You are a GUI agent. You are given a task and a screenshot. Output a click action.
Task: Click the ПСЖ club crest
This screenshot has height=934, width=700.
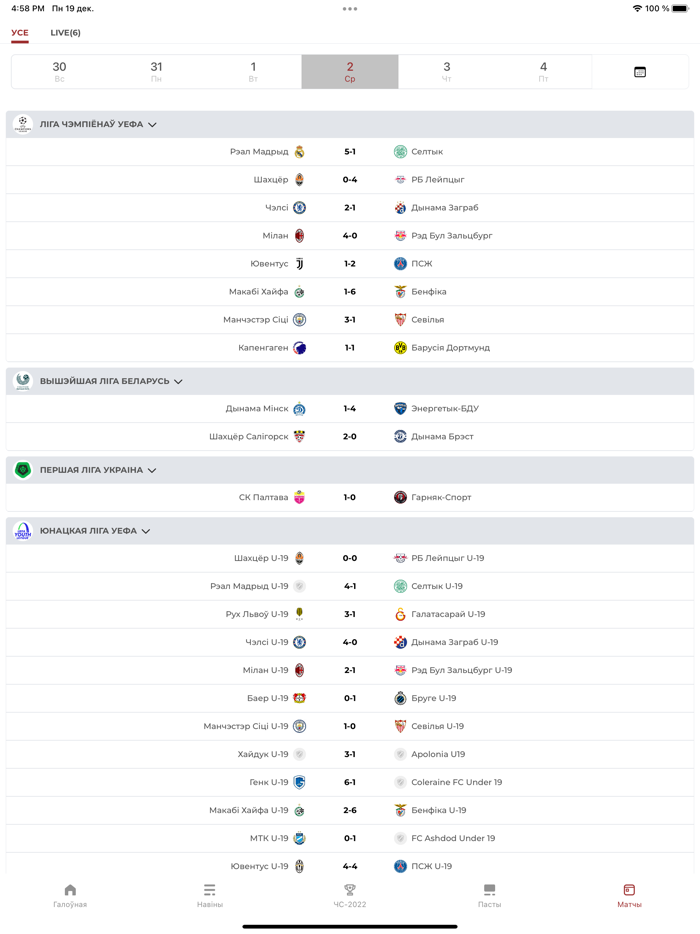click(x=399, y=262)
